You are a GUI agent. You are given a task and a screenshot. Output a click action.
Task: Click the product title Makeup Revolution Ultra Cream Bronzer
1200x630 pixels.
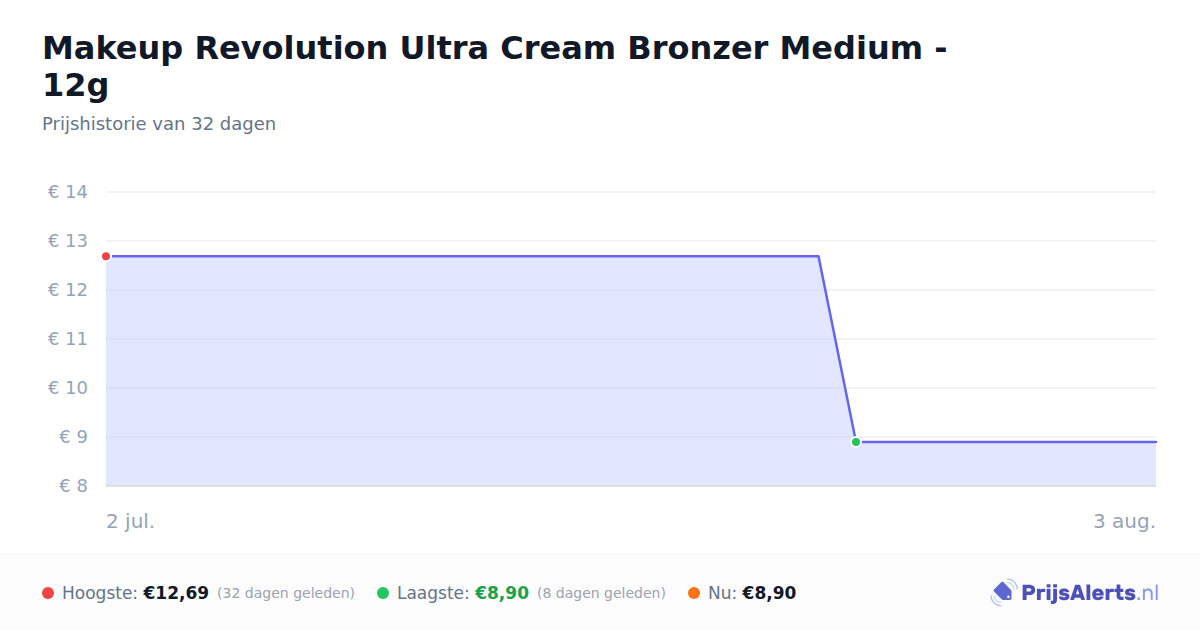495,66
